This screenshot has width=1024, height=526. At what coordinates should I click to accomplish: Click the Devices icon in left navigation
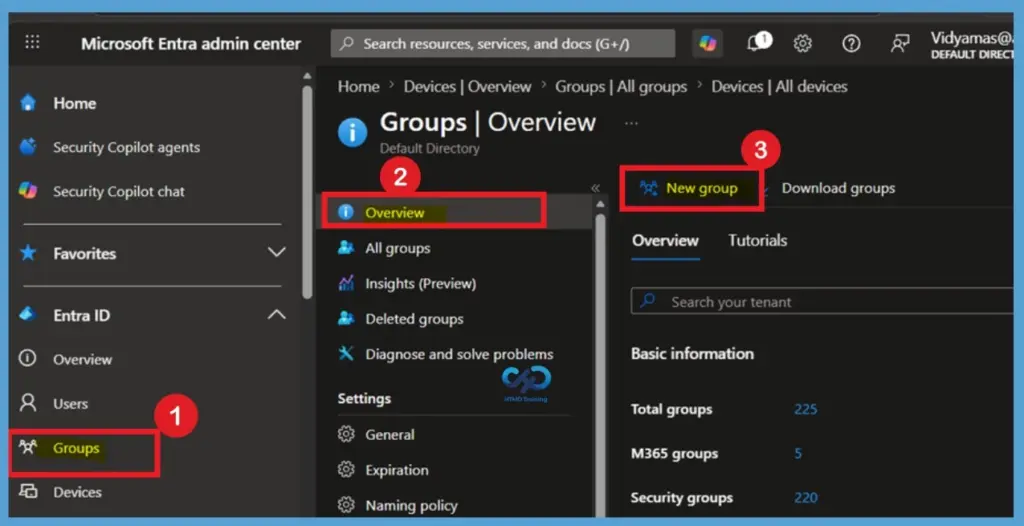[28, 491]
